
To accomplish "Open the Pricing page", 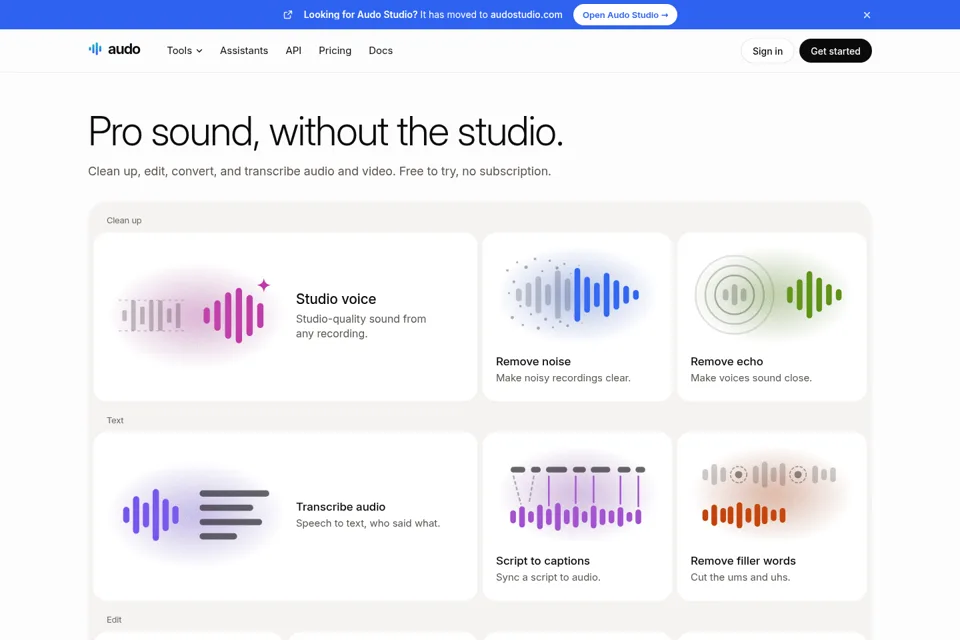I will tap(335, 50).
